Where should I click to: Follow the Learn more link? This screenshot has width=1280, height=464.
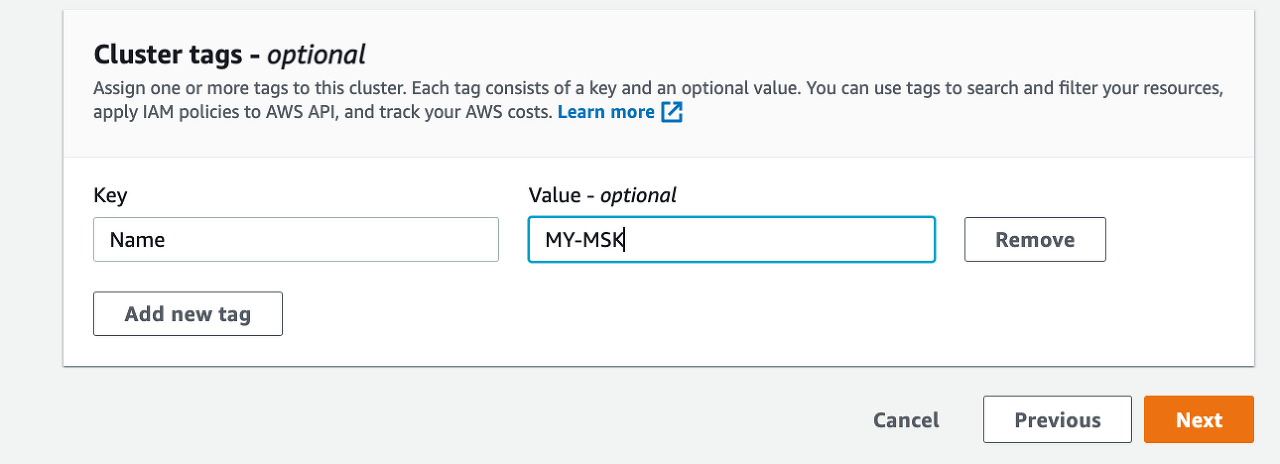pyautogui.click(x=606, y=112)
